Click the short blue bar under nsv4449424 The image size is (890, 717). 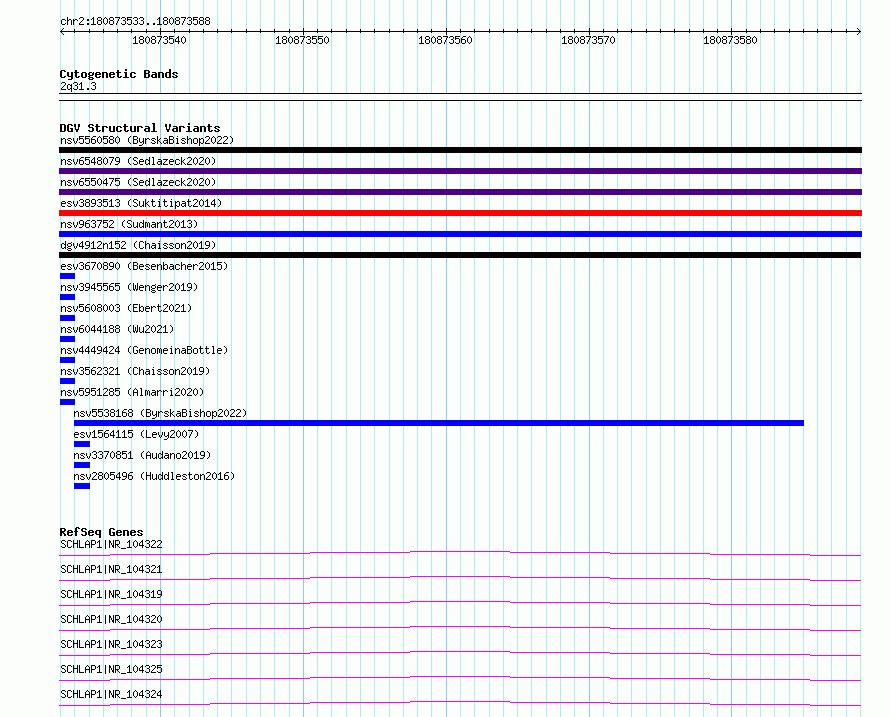[67, 360]
